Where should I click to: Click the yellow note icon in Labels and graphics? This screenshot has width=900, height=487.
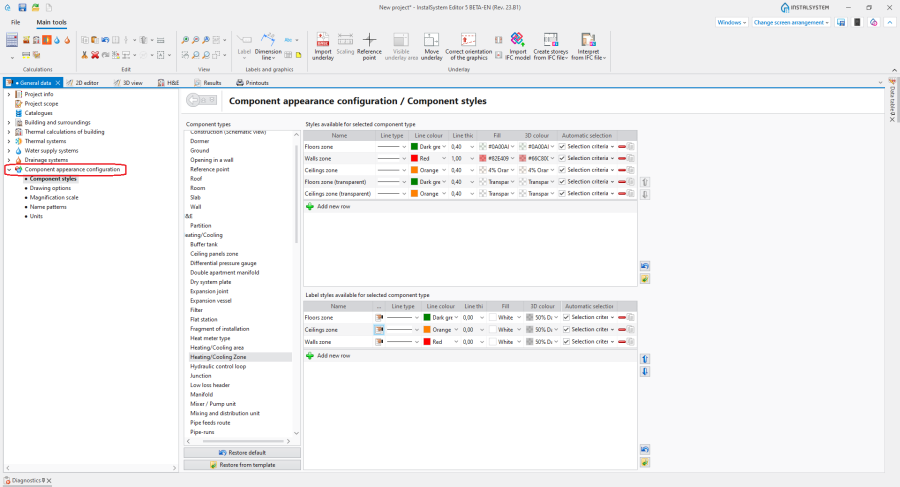tap(298, 55)
